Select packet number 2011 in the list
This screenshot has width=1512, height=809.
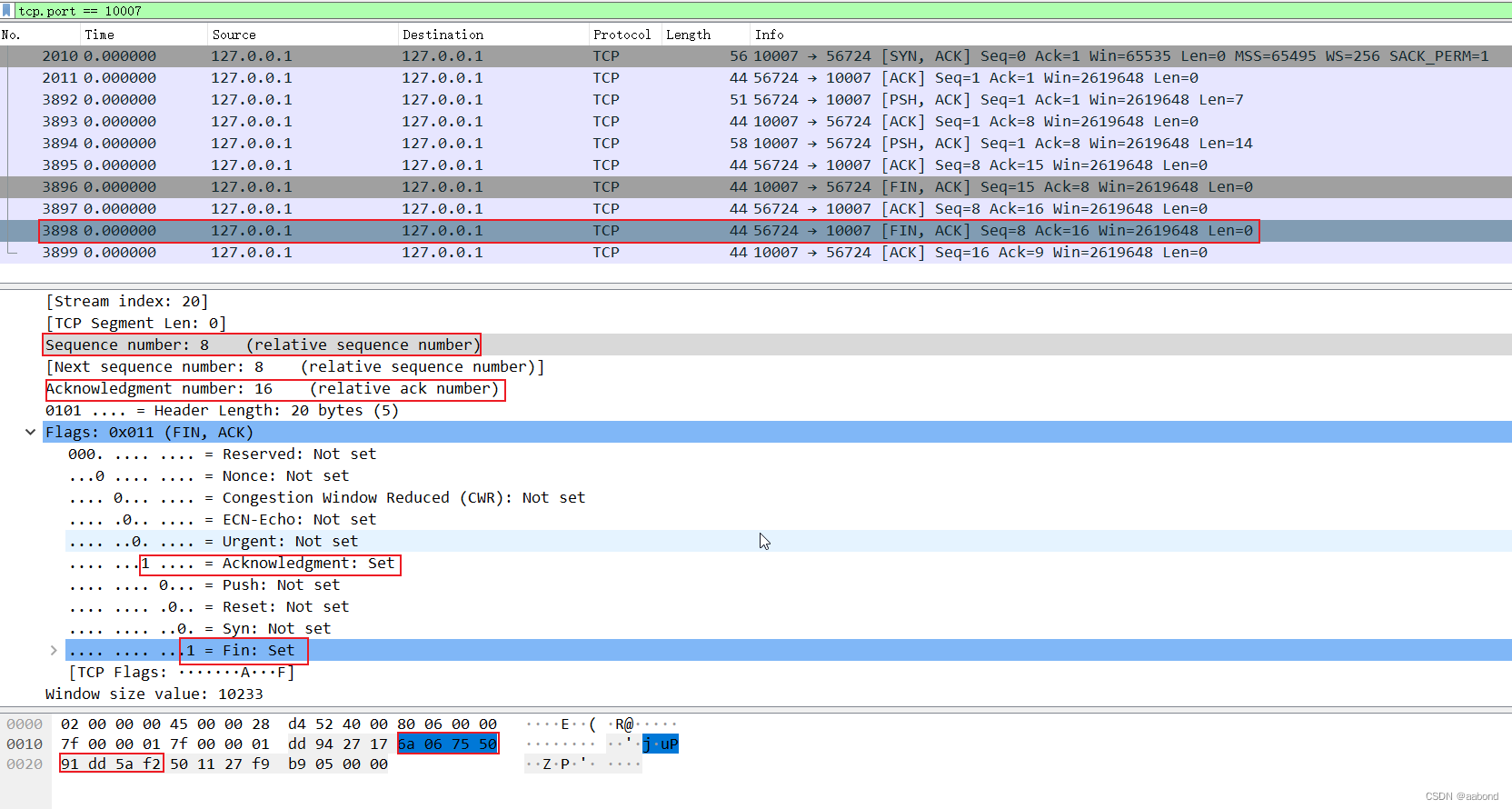tap(756, 78)
